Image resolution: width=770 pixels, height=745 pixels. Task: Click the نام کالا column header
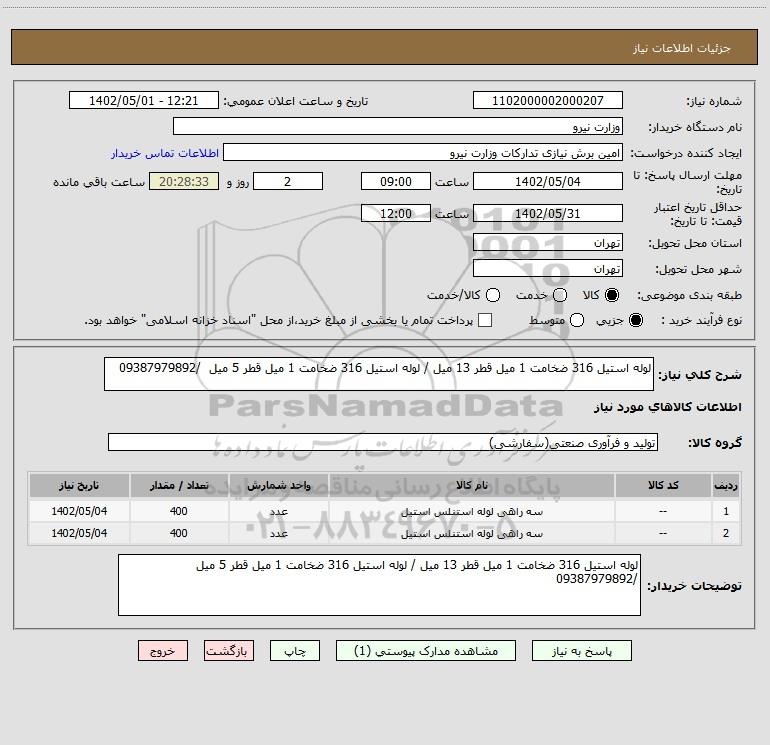(471, 485)
